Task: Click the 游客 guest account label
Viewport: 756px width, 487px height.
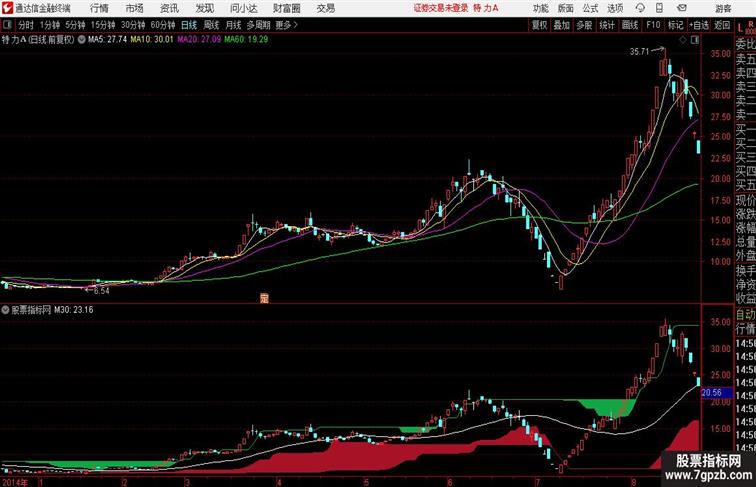Action: click(x=723, y=8)
